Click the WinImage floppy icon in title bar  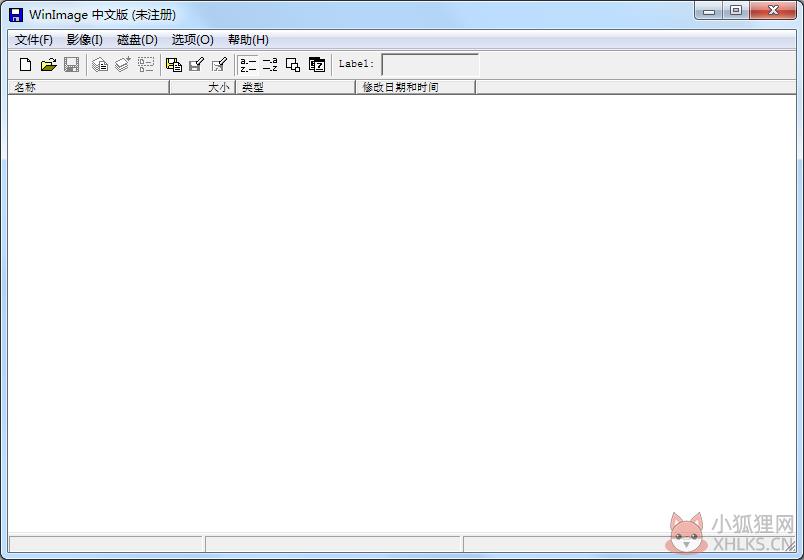click(x=16, y=15)
